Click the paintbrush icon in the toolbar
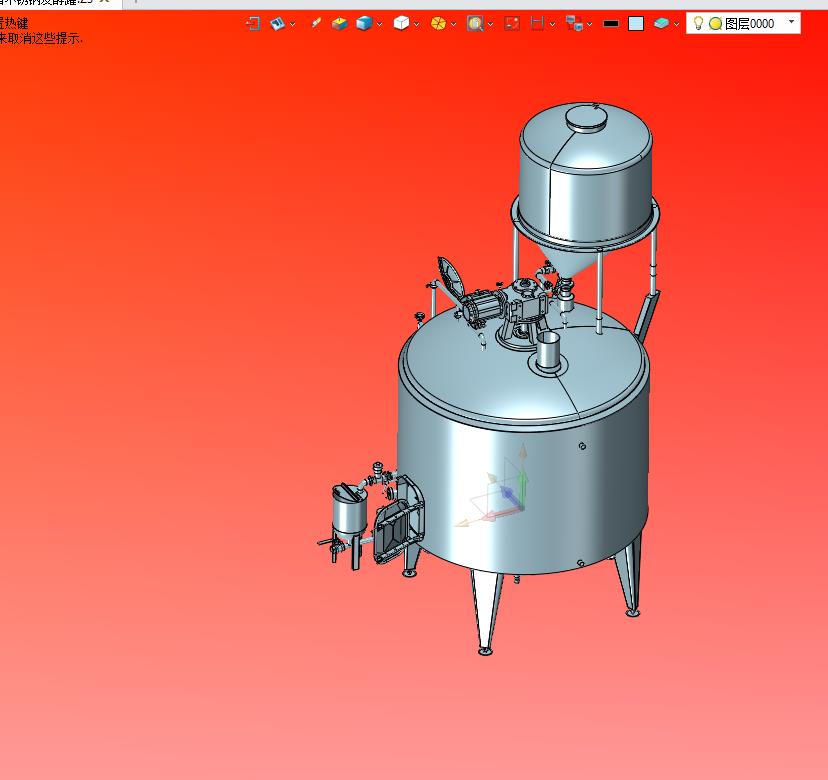The width and height of the screenshot is (828, 780). tap(316, 23)
